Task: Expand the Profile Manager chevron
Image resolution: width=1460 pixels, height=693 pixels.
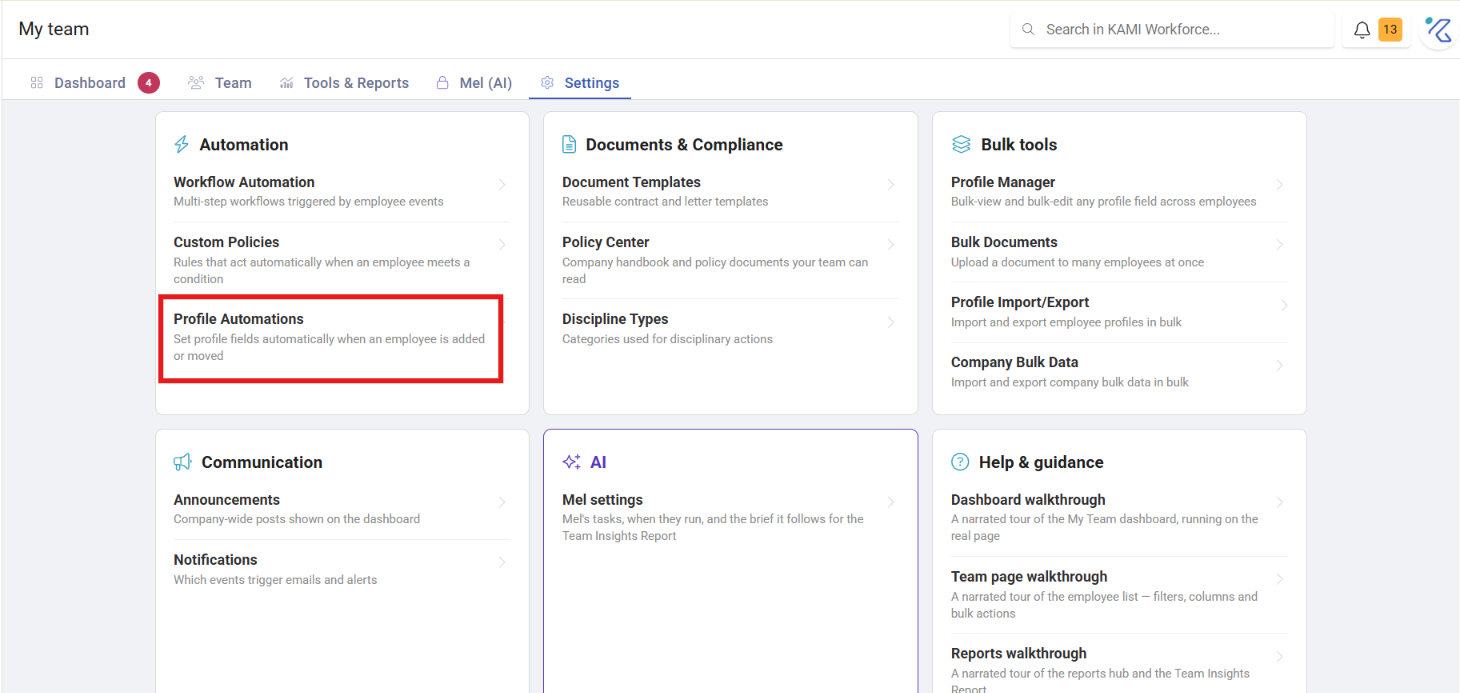Action: tap(1279, 185)
